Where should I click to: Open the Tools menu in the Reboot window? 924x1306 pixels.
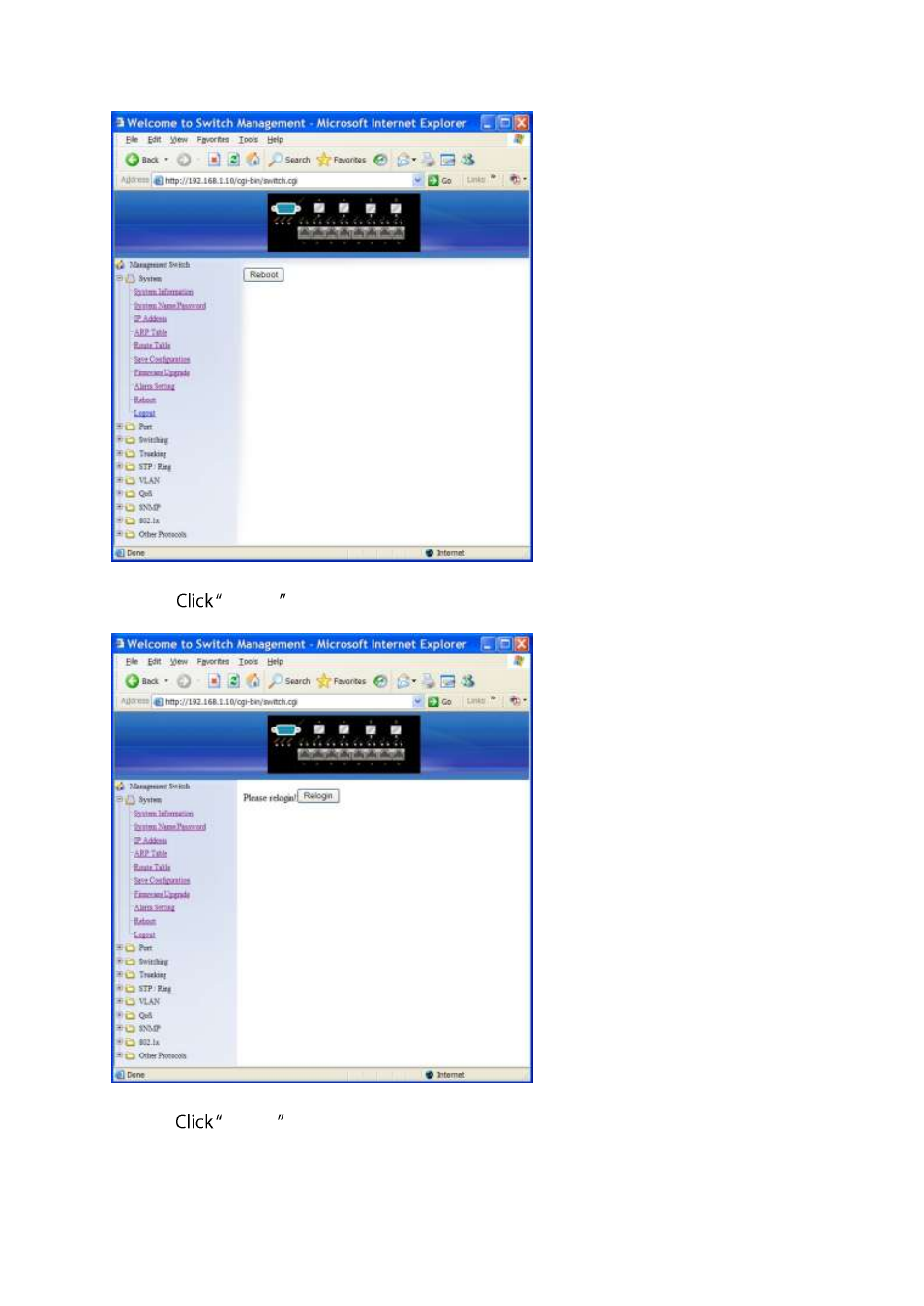click(249, 139)
